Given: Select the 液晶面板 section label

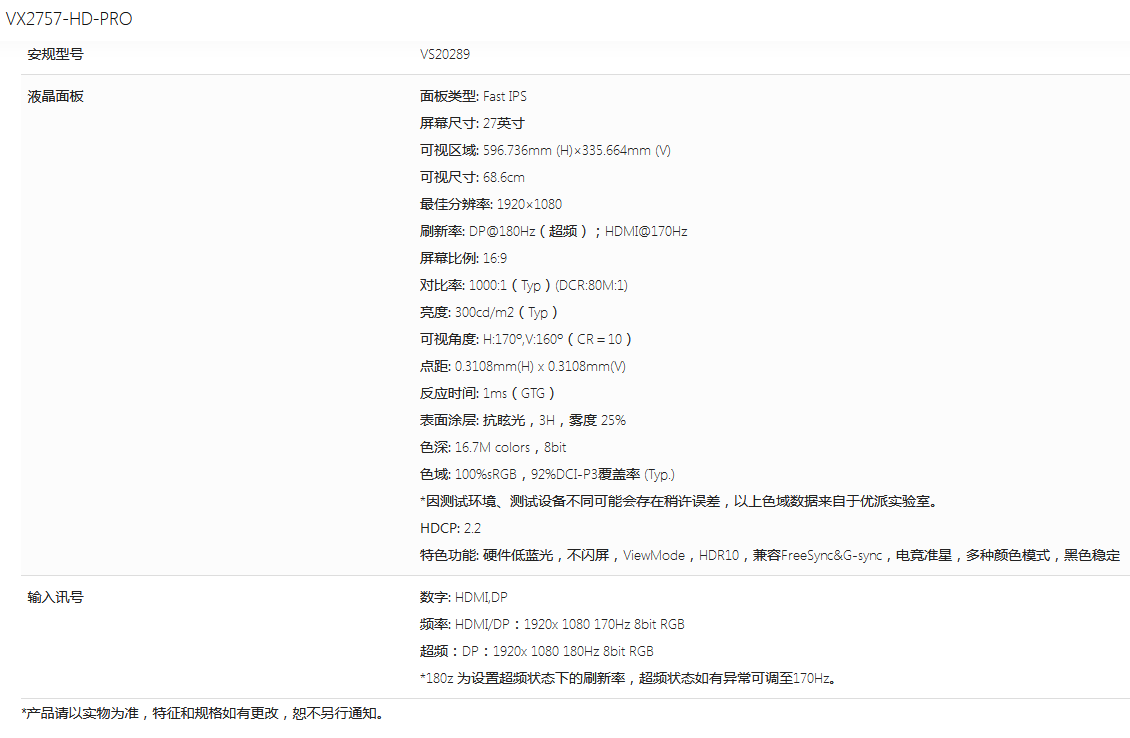Looking at the screenshot, I should pyautogui.click(x=55, y=97).
